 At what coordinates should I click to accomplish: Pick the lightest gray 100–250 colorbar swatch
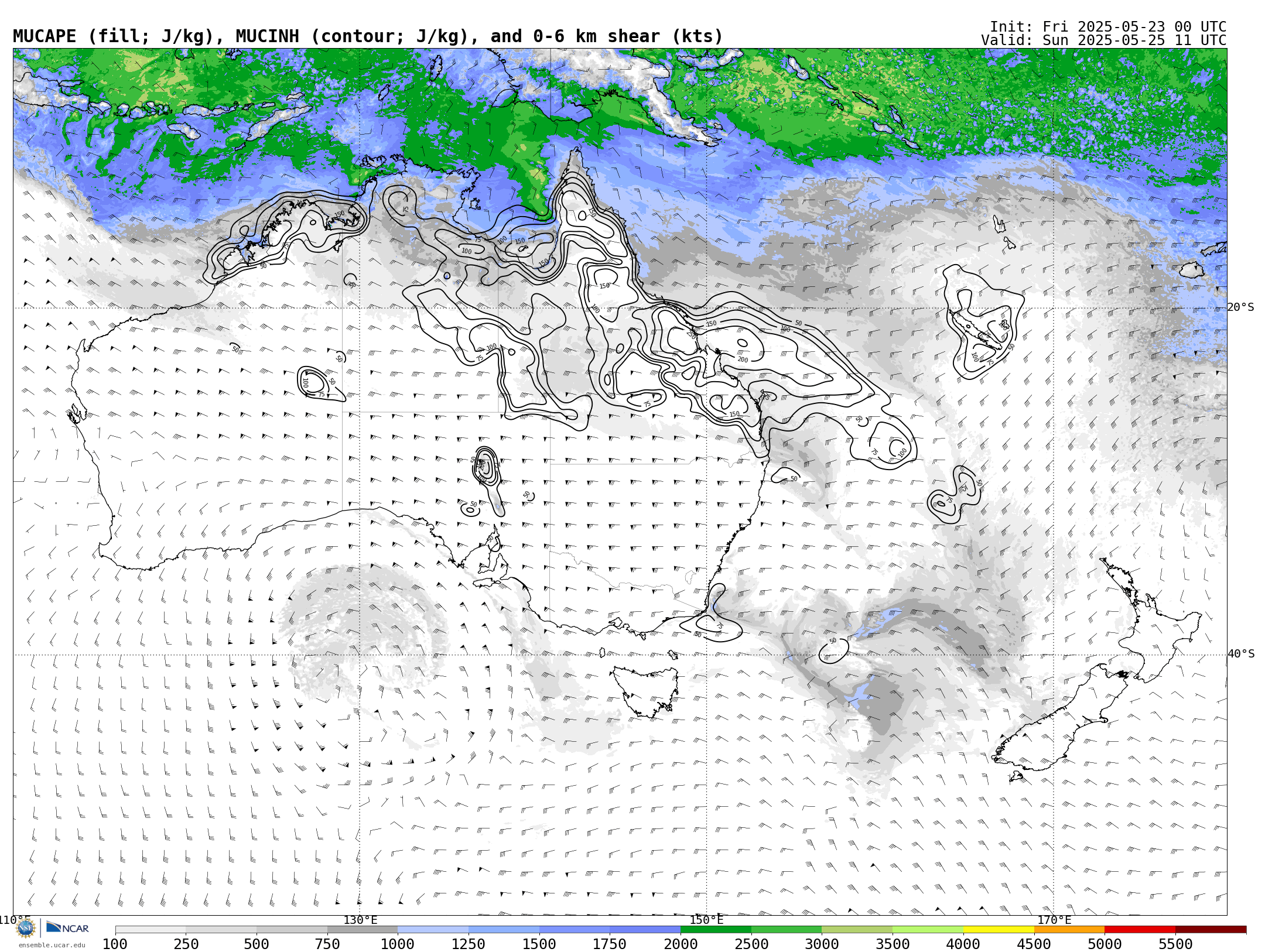click(x=151, y=929)
